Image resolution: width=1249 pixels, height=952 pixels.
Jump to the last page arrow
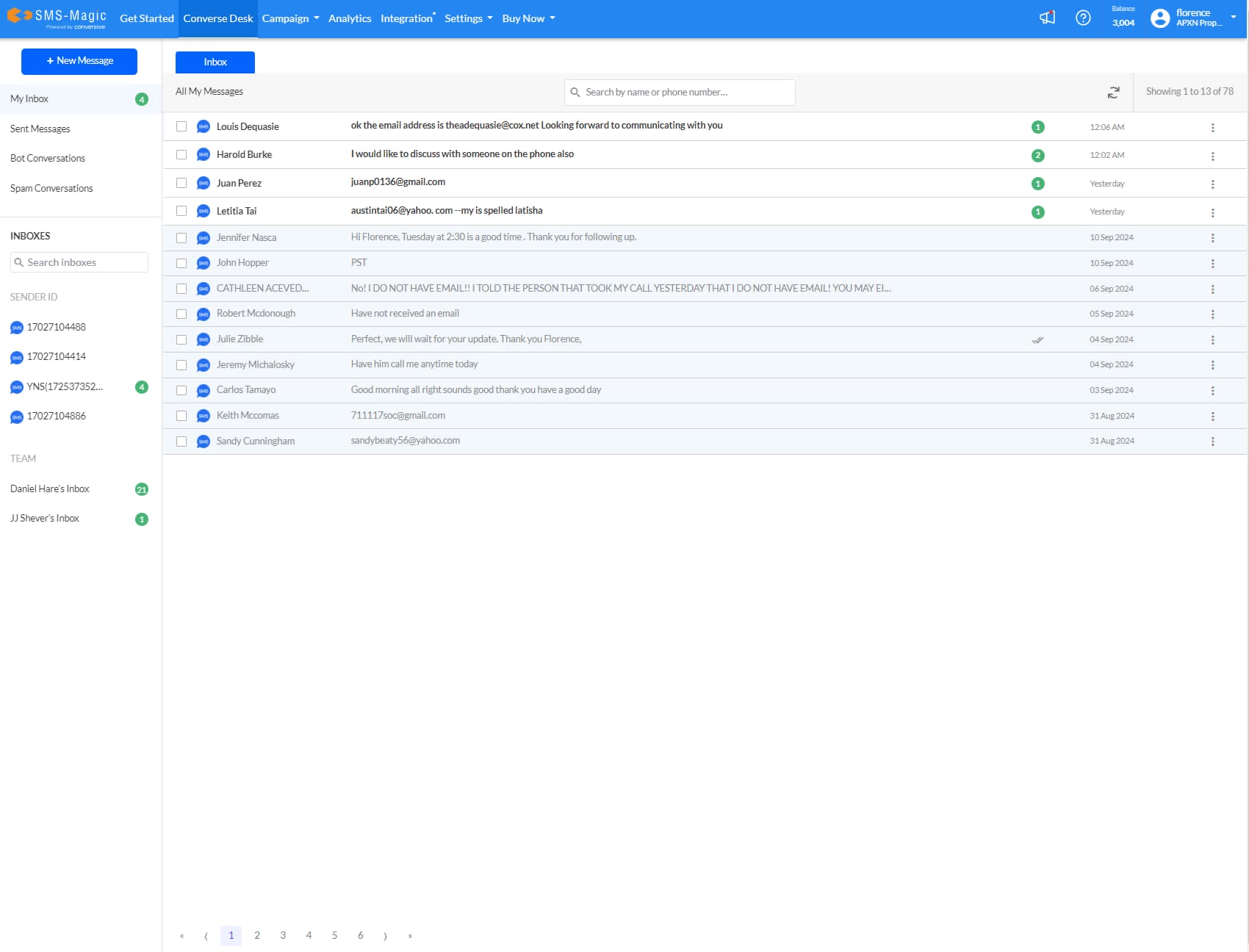point(410,936)
